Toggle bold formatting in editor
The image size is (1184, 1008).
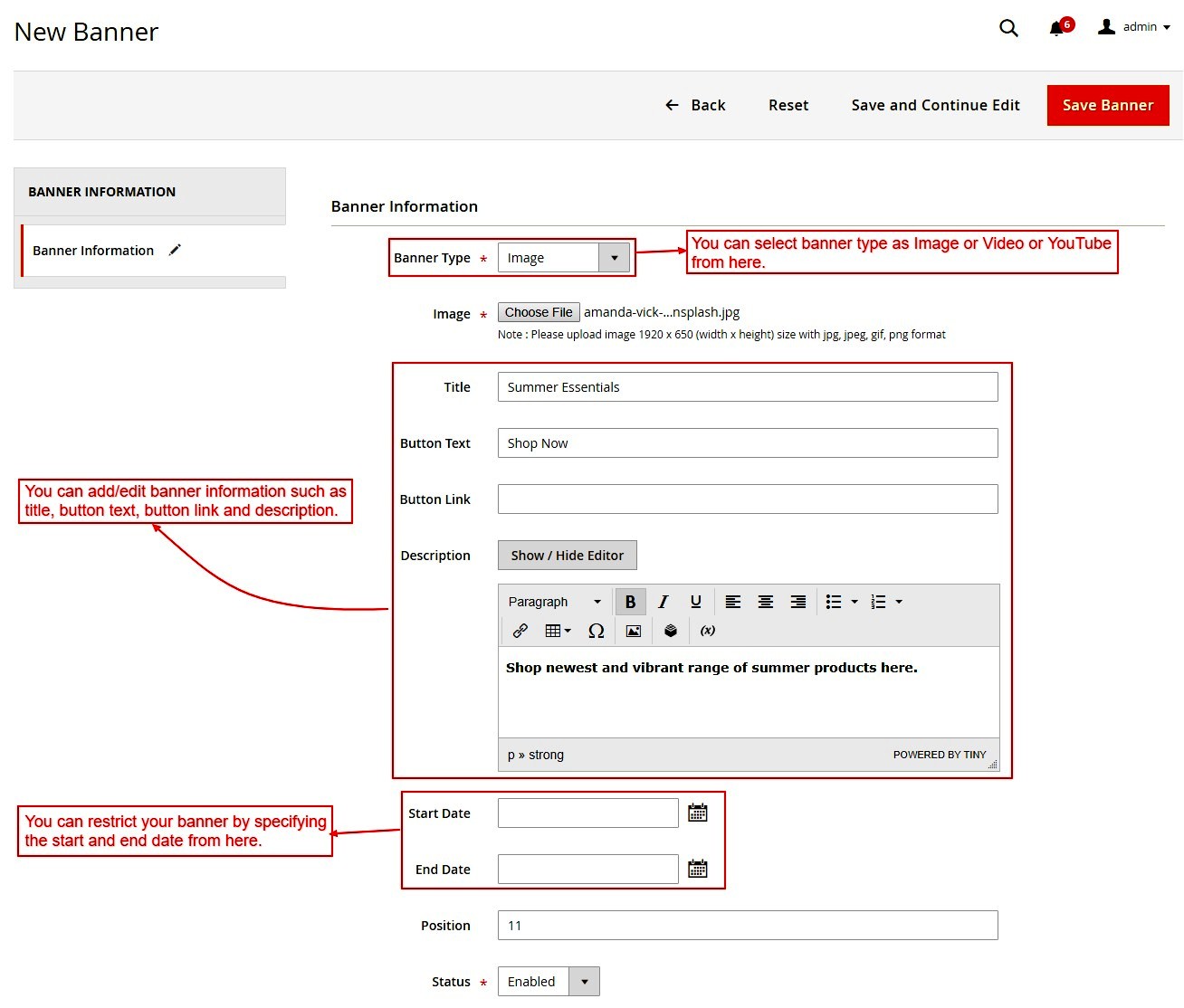tap(630, 602)
